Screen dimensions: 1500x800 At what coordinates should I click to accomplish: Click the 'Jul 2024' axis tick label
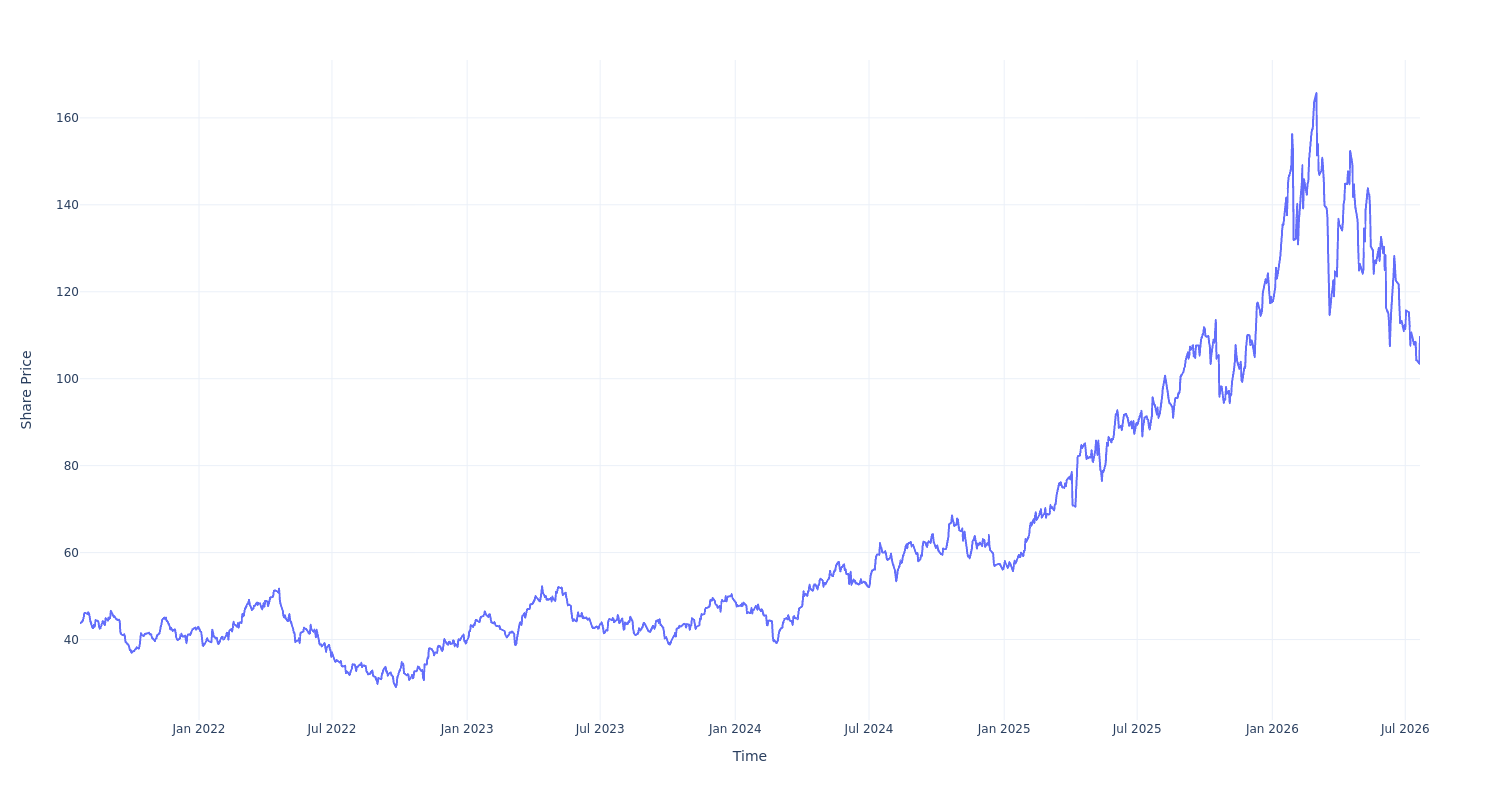pyautogui.click(x=869, y=729)
